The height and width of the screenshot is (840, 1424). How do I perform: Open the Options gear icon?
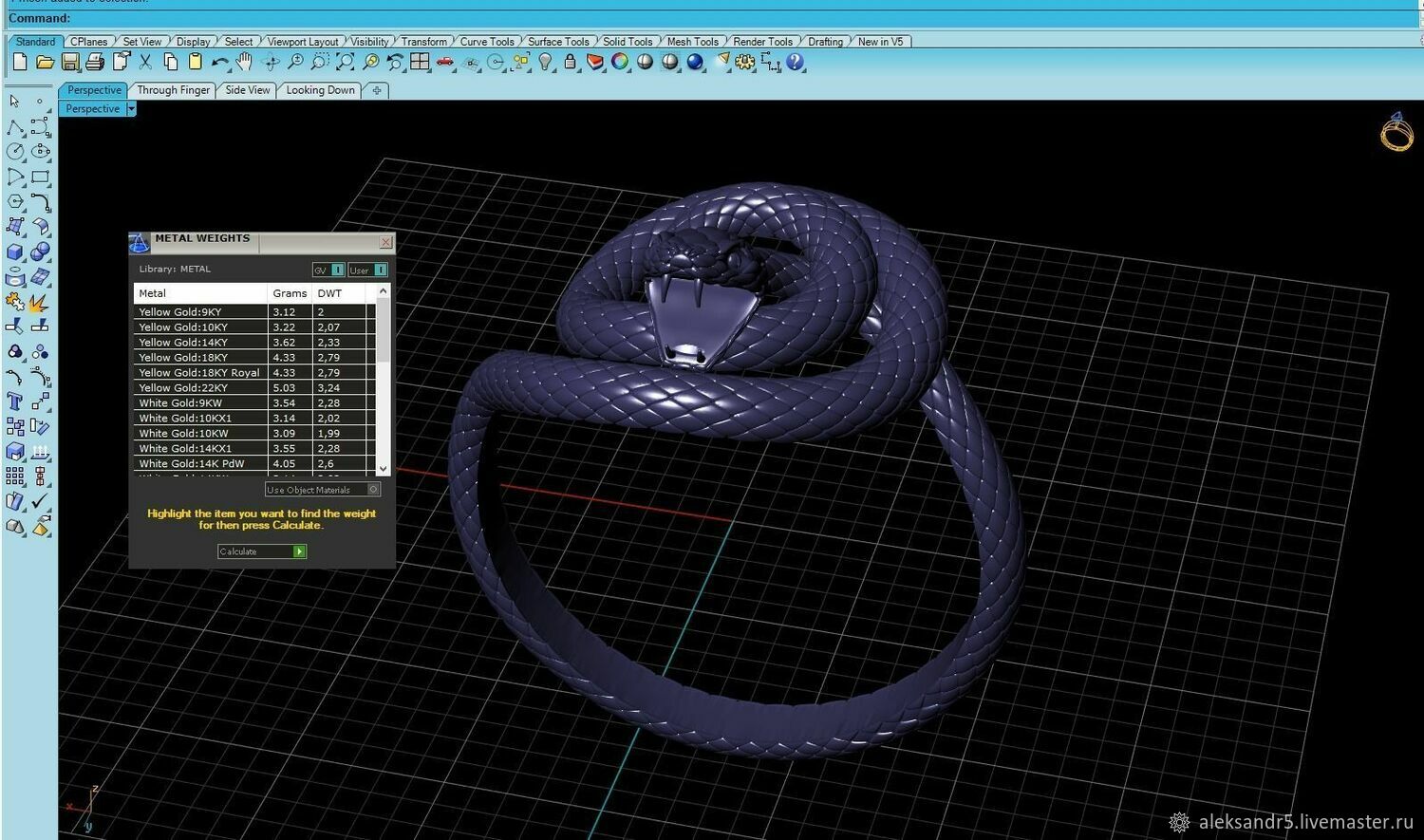[745, 63]
